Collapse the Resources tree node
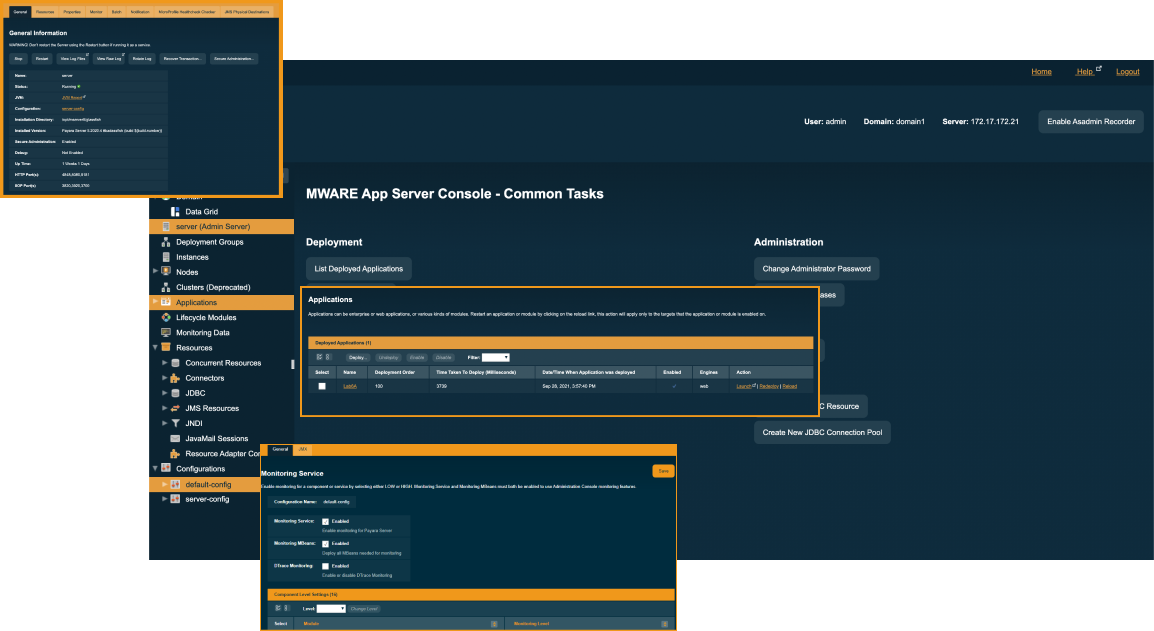Viewport: 1154px width, 631px height. point(155,348)
